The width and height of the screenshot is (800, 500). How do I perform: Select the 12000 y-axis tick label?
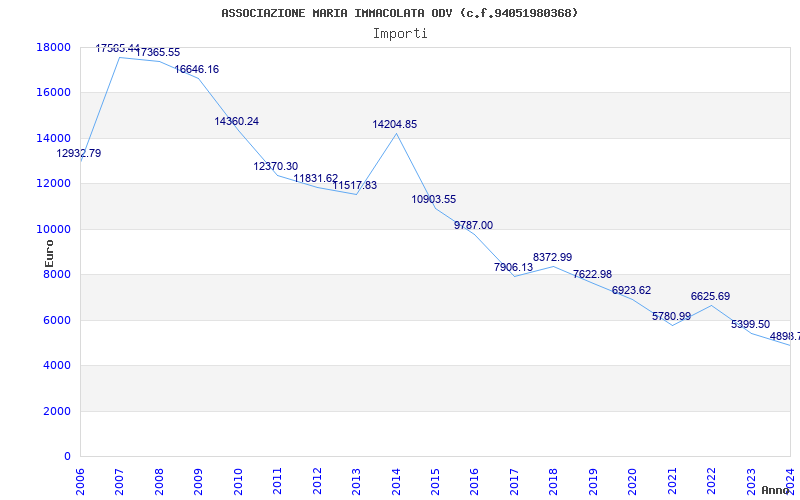pos(54,184)
